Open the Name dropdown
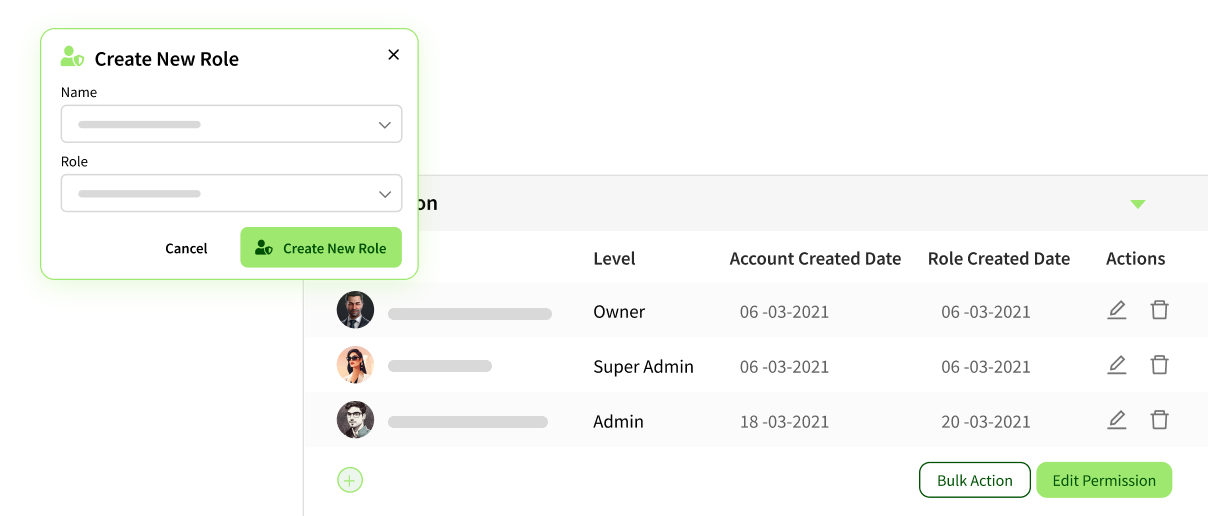 pyautogui.click(x=231, y=125)
